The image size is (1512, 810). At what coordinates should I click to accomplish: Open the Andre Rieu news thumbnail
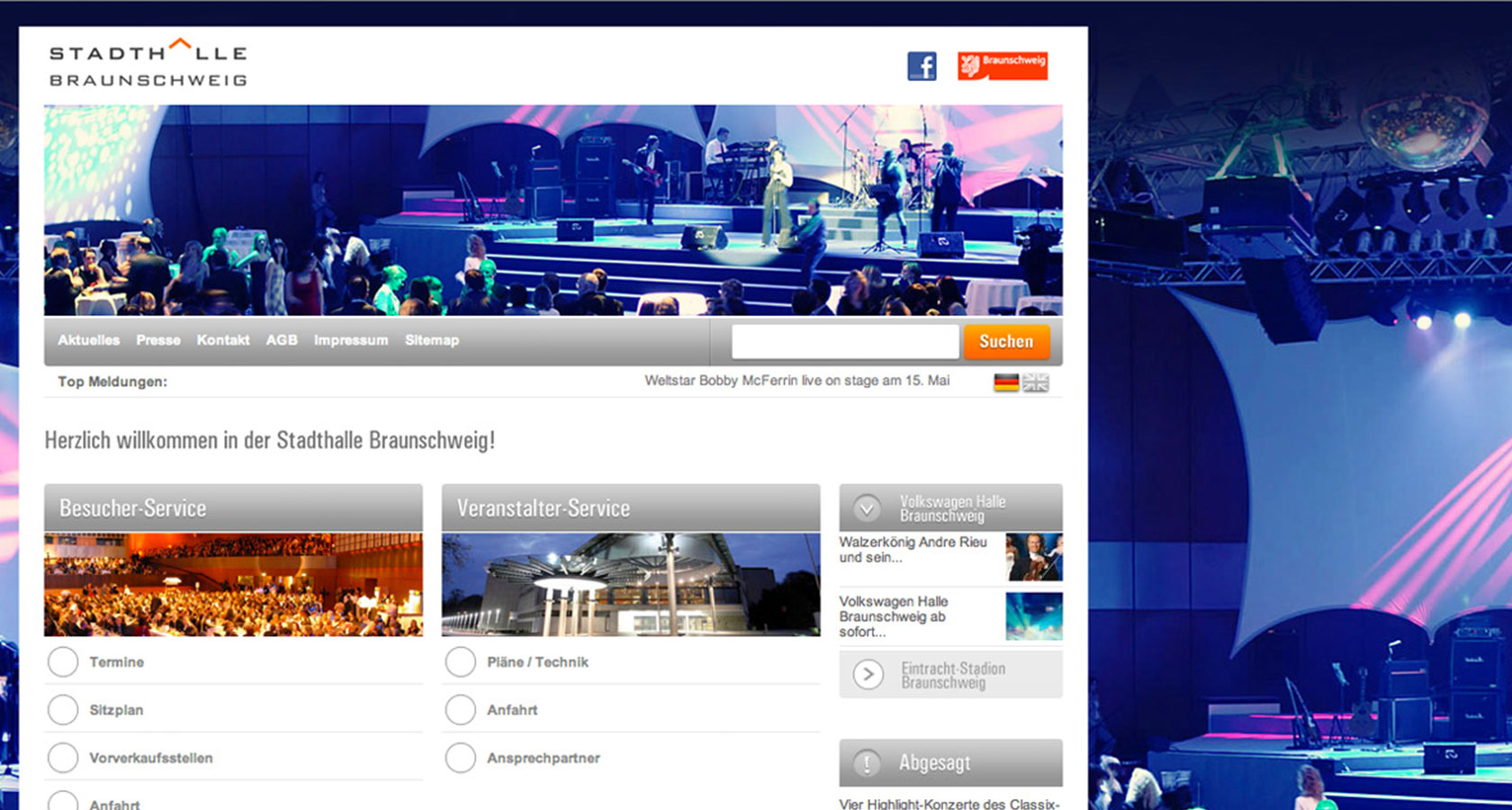click(x=1034, y=557)
